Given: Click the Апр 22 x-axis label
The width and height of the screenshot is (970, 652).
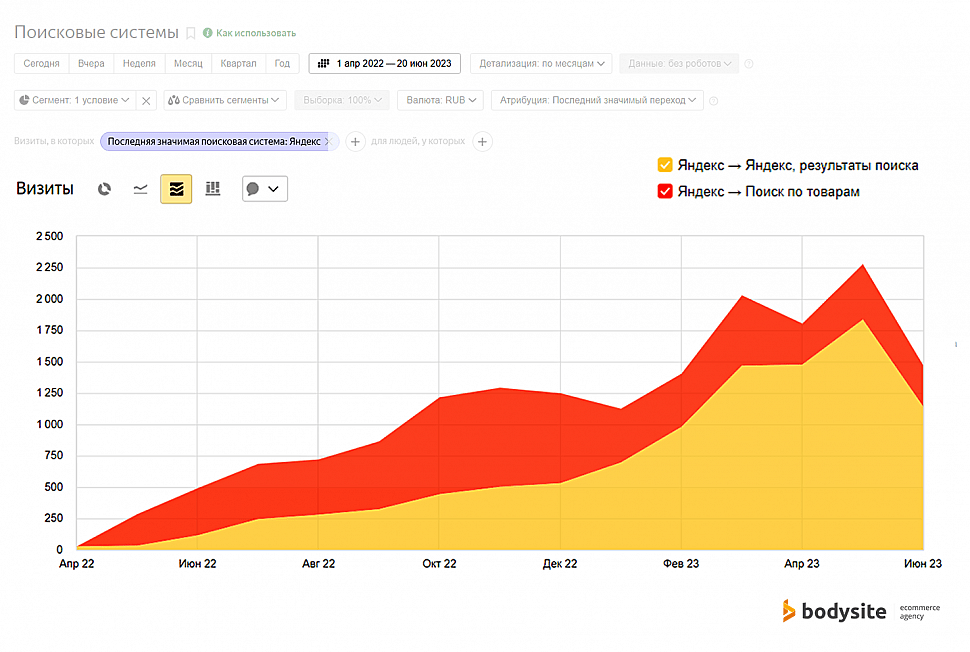Looking at the screenshot, I should point(77,564).
